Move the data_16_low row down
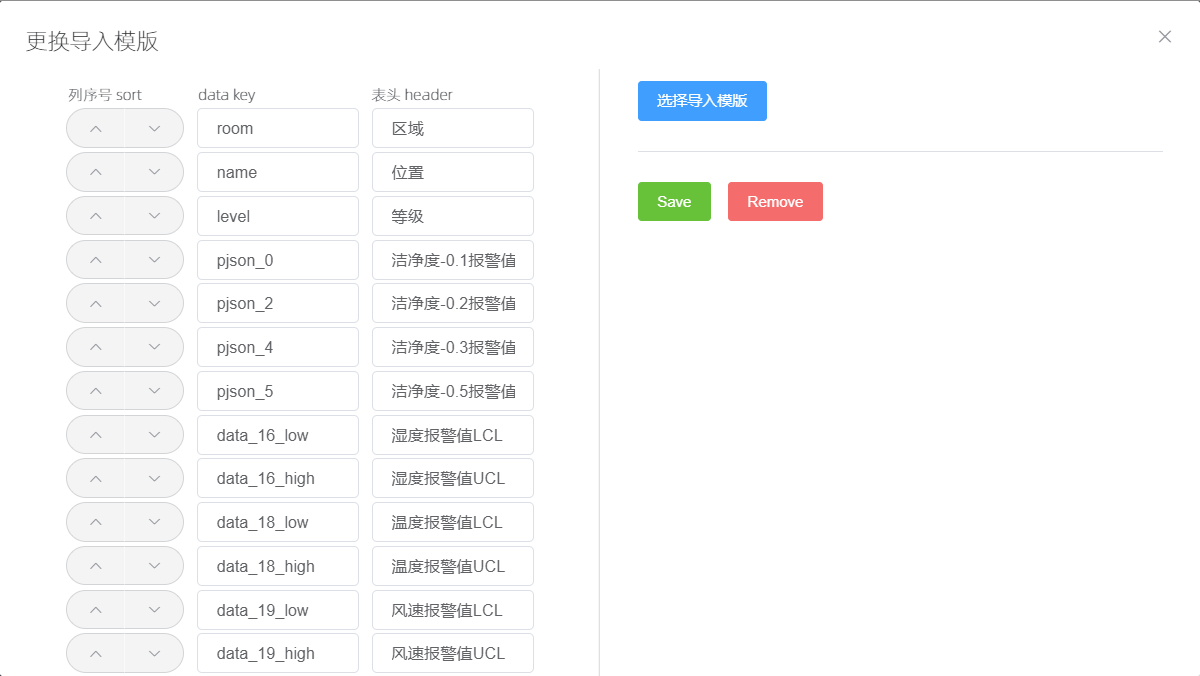This screenshot has width=1200, height=676. 154,435
